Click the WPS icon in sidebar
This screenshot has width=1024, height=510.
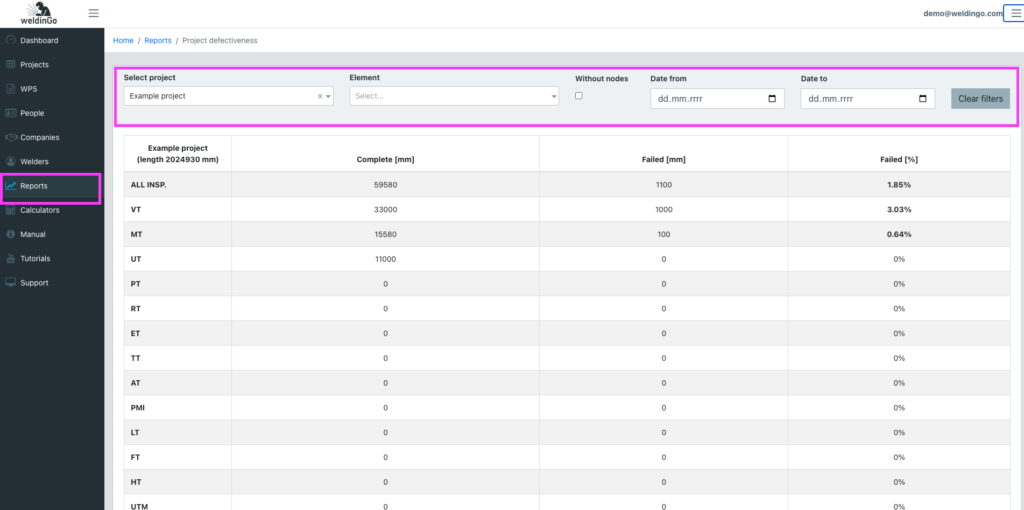pyautogui.click(x=11, y=89)
